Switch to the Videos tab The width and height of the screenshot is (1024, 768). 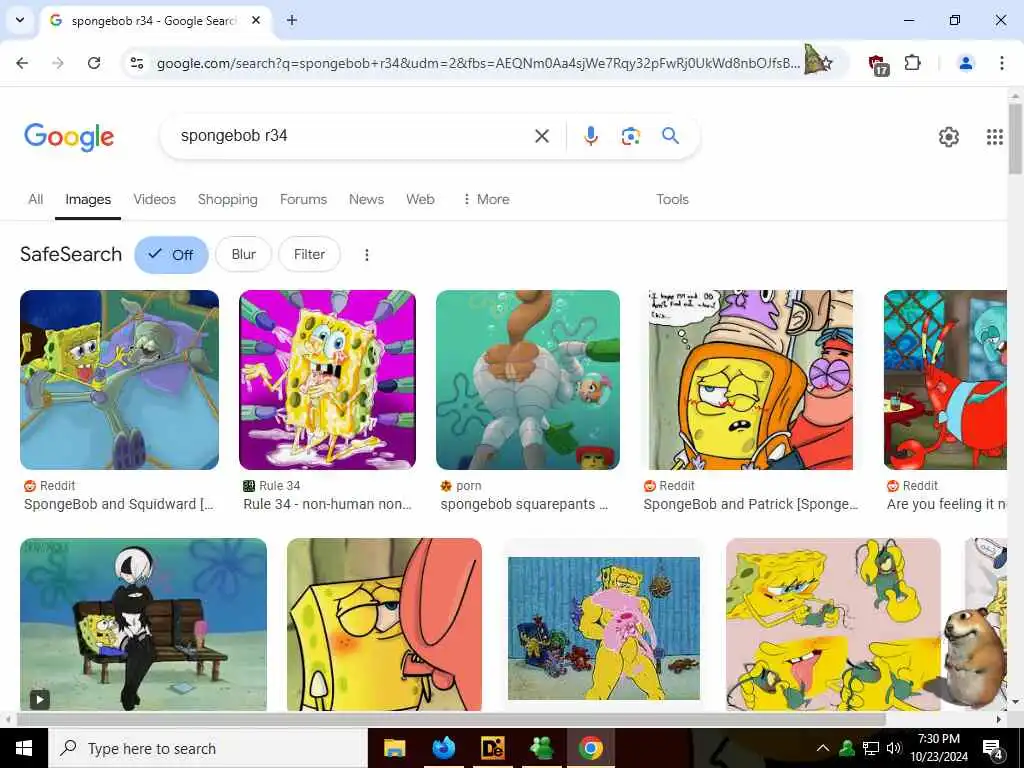pos(155,199)
